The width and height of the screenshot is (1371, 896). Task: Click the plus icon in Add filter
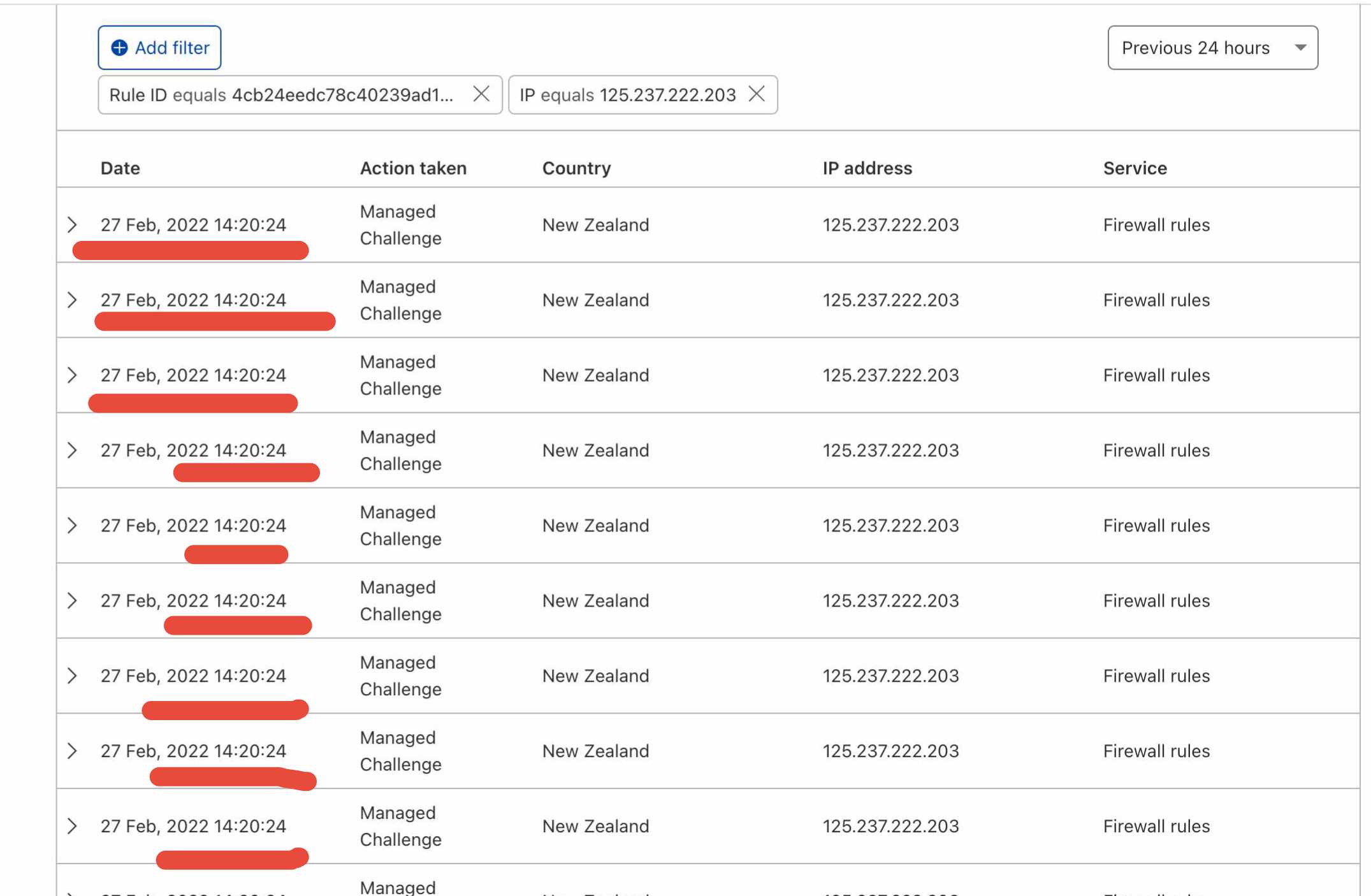[119, 48]
